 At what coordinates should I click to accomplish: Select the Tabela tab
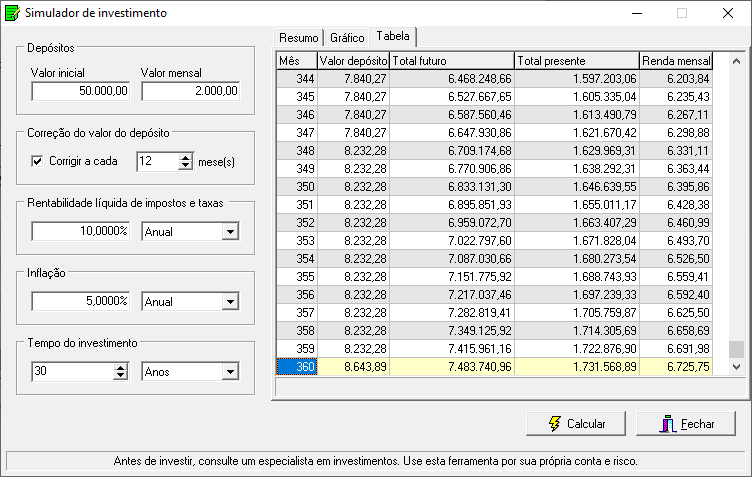coord(393,36)
